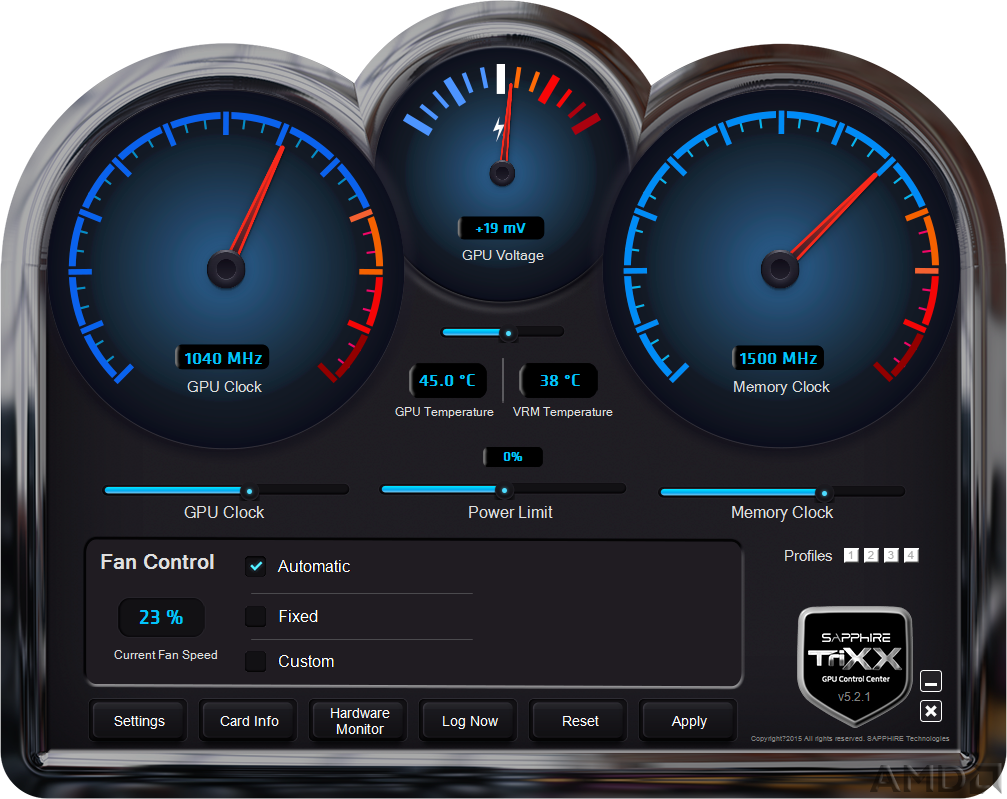Click the v5.2.1 version text
The image size is (1007, 799).
pyautogui.click(x=854, y=697)
